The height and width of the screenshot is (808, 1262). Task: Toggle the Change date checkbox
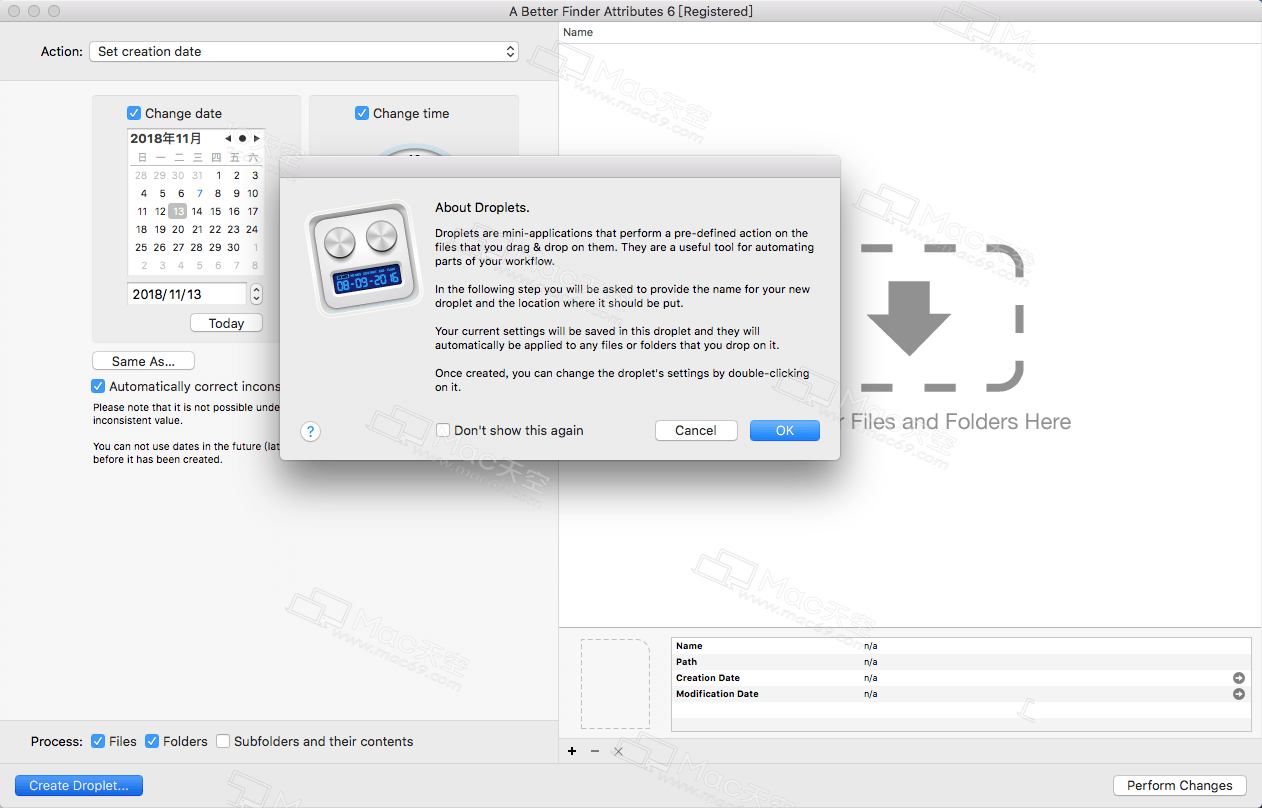tap(134, 113)
